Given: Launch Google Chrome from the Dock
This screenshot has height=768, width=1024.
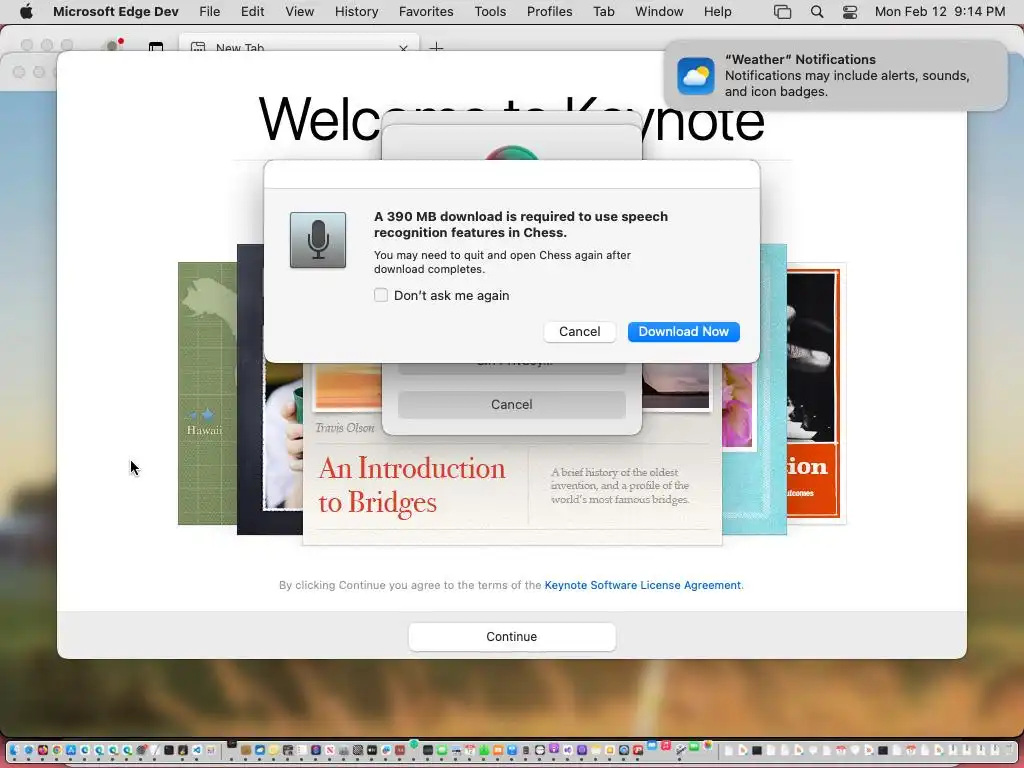Looking at the screenshot, I should point(57,750).
